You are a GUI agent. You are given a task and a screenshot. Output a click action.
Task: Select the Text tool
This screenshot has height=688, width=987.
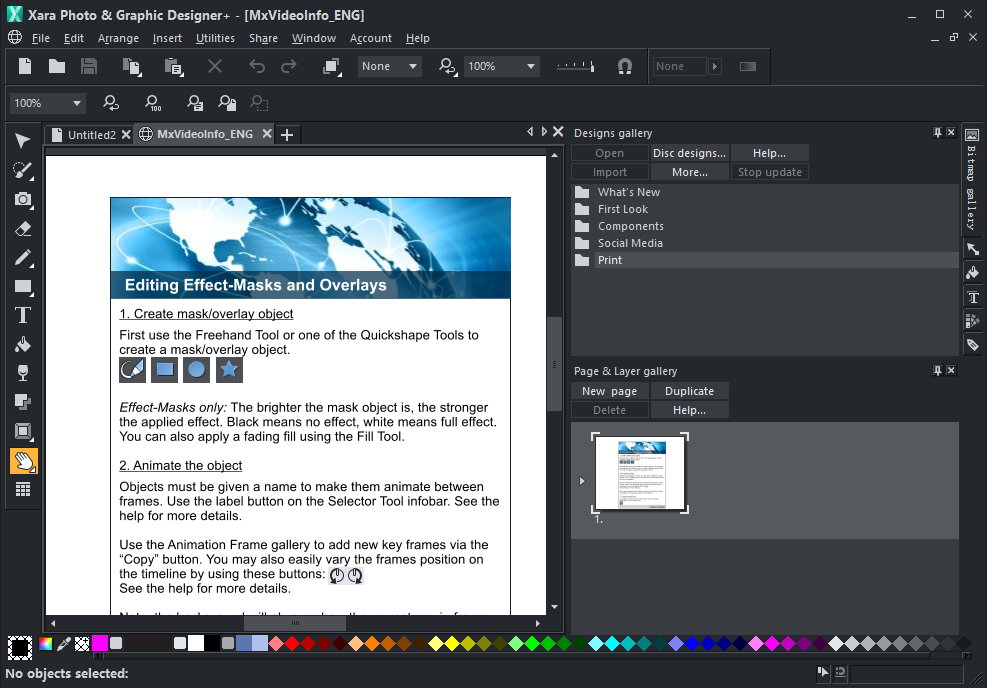[22, 316]
